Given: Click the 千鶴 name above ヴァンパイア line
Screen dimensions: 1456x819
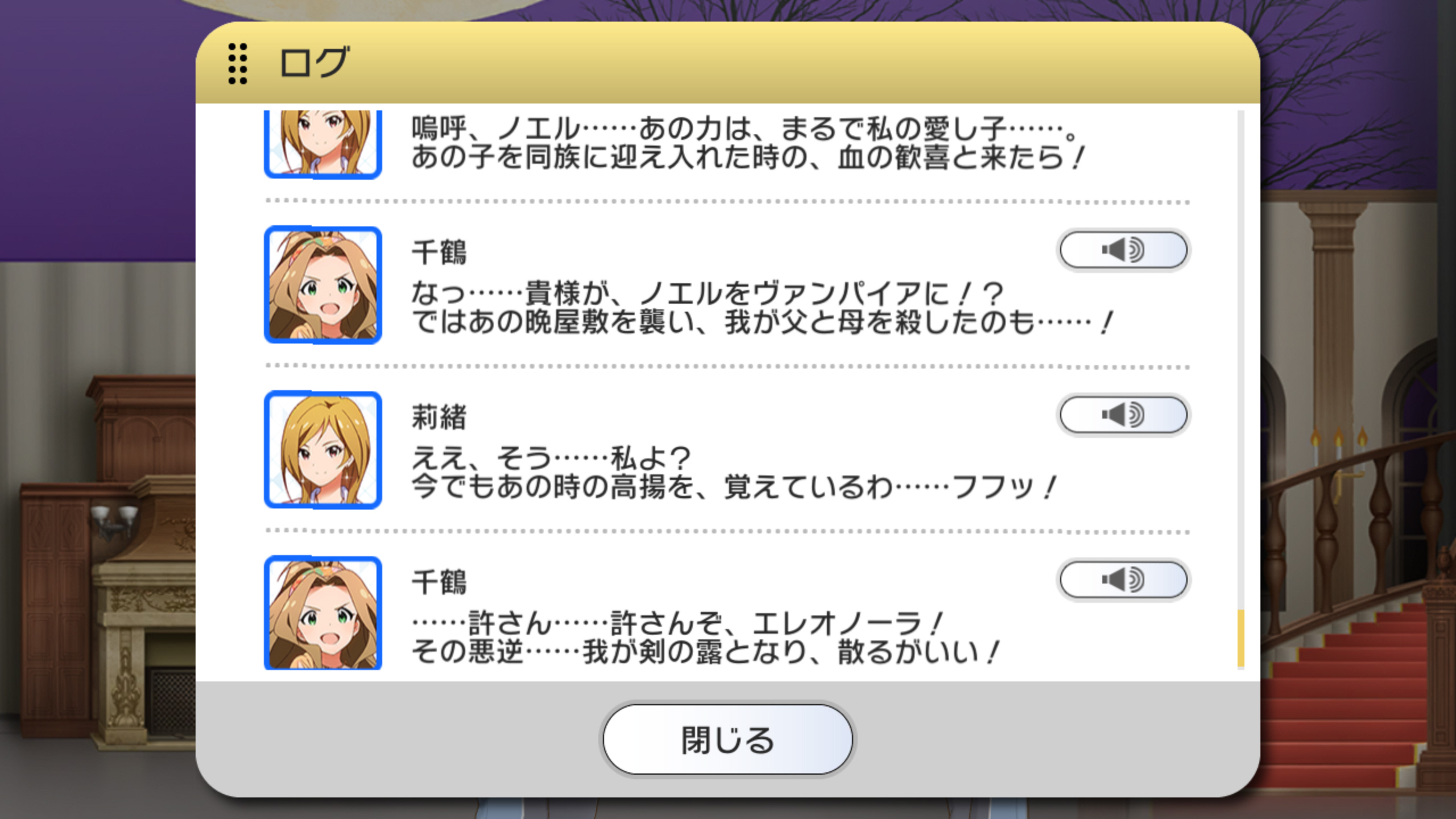Looking at the screenshot, I should coord(439,252).
